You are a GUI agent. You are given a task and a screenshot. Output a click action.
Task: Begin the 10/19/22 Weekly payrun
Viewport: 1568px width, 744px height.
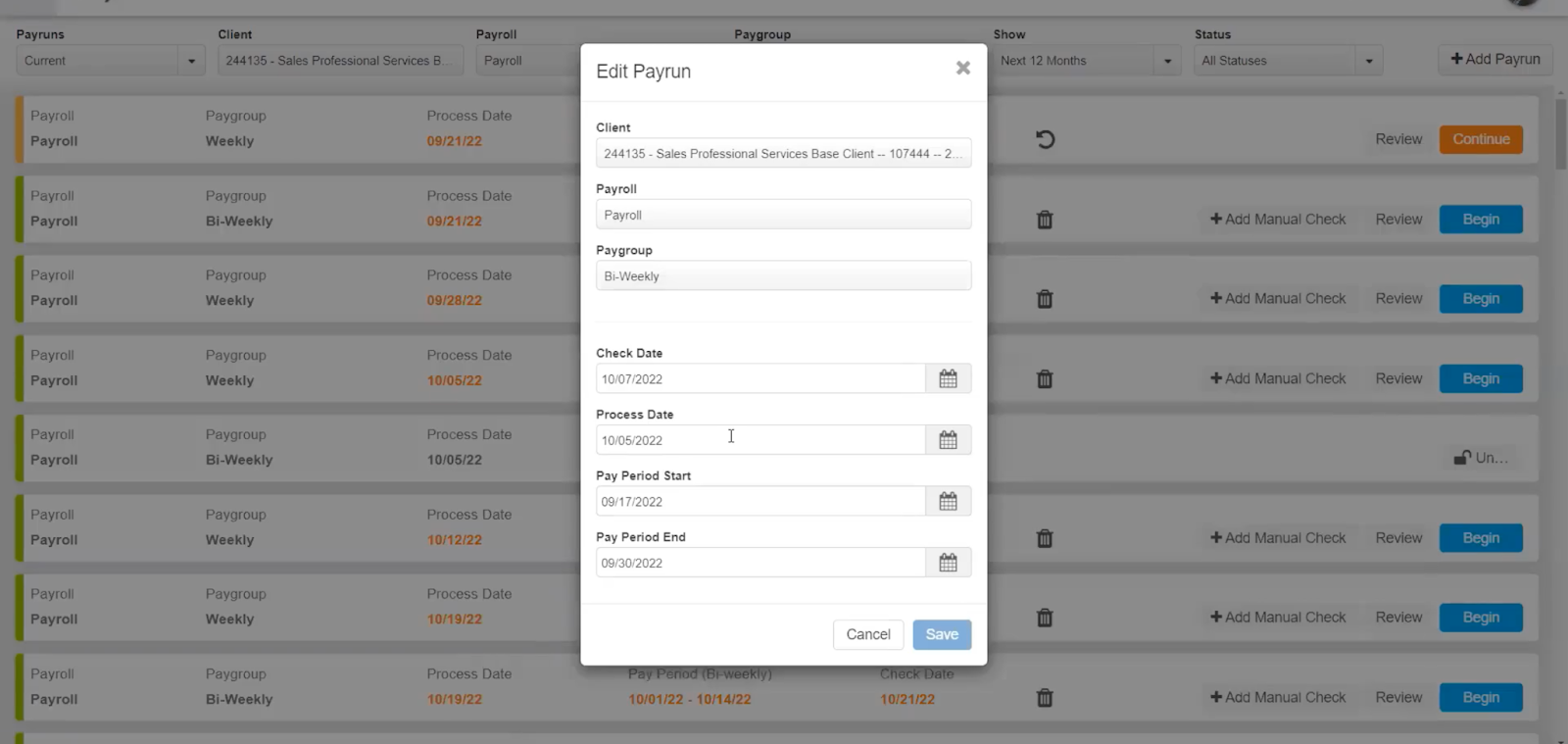pyautogui.click(x=1481, y=618)
